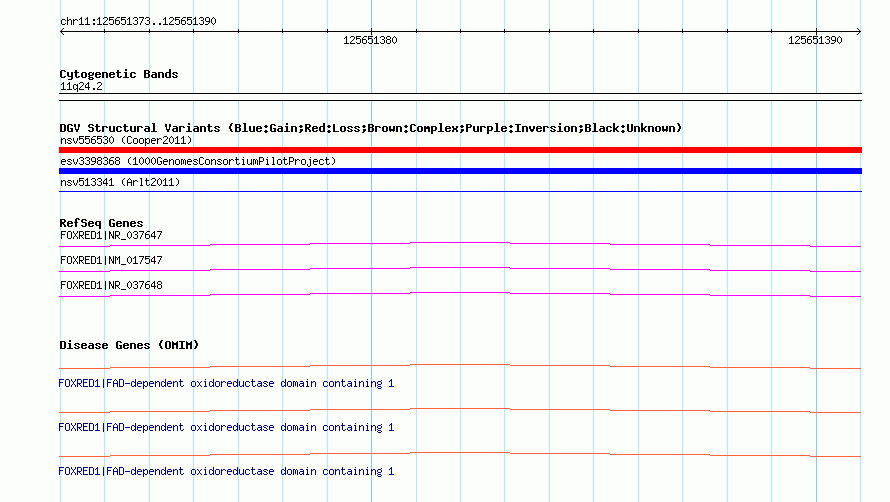This screenshot has height=502, width=890.
Task: Click the thick blue esv3398368 variant bar
Action: (460, 171)
